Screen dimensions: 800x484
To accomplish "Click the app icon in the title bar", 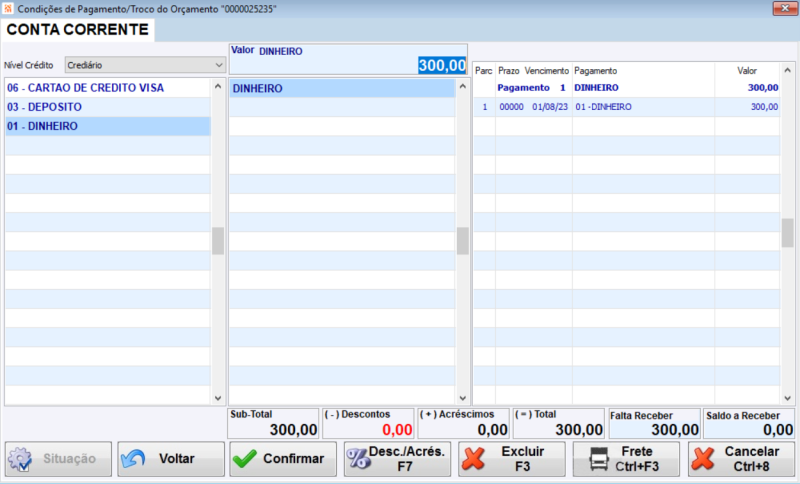I will tap(8, 9).
